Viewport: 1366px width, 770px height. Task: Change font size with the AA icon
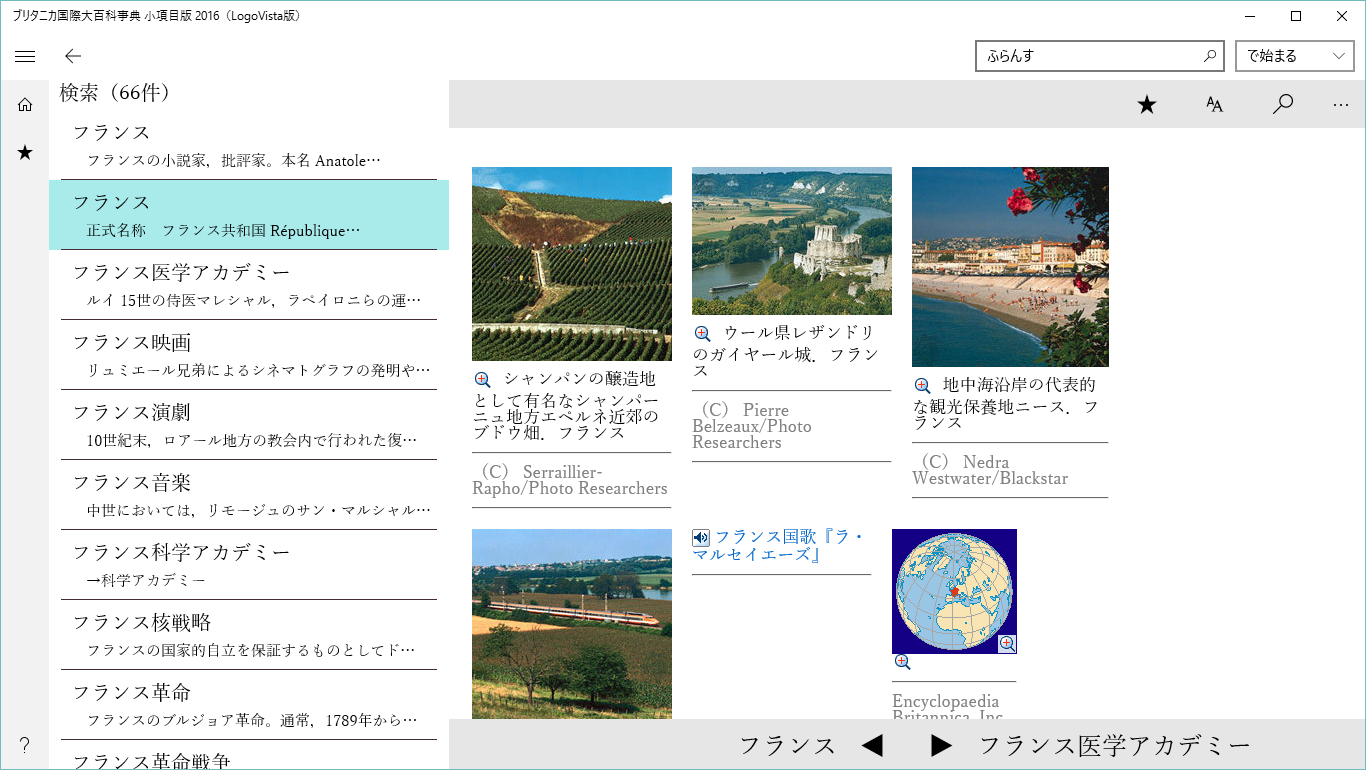point(1214,104)
